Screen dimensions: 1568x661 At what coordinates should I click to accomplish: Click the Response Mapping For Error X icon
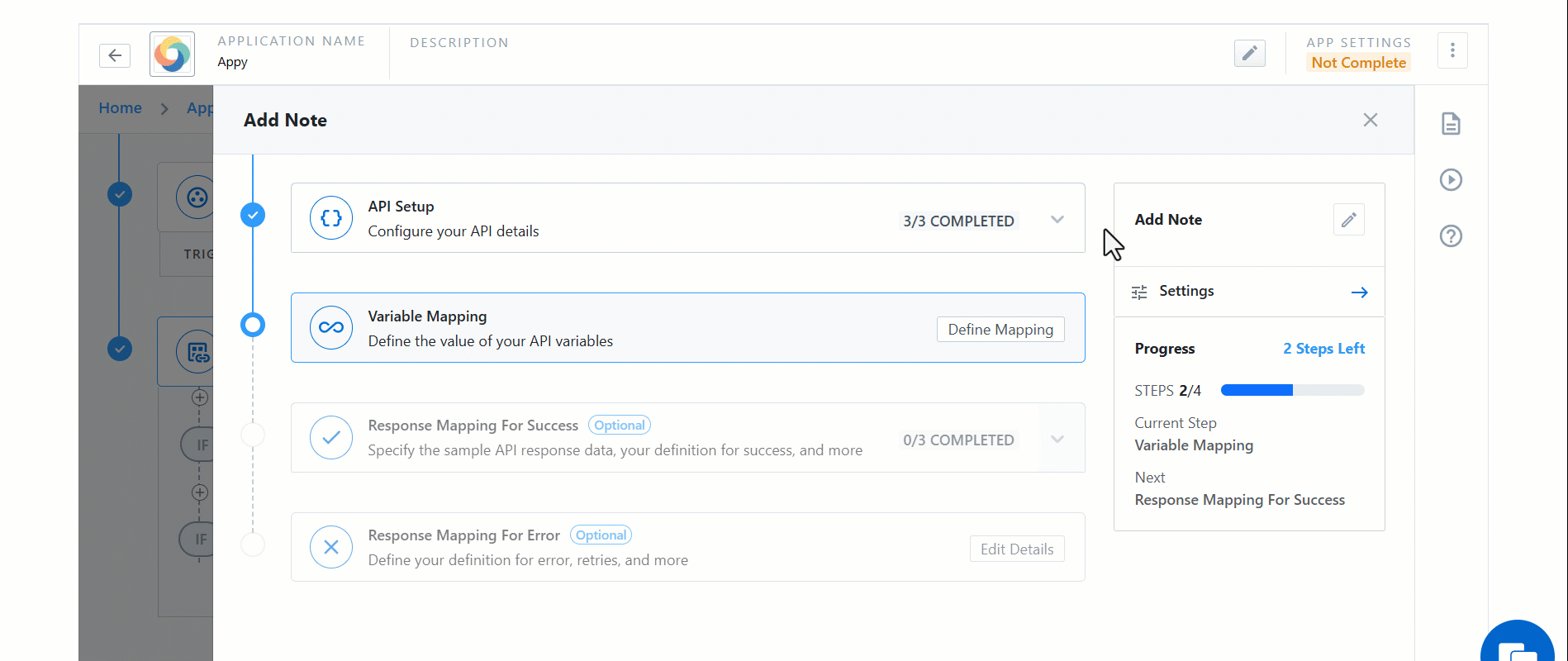(331, 547)
